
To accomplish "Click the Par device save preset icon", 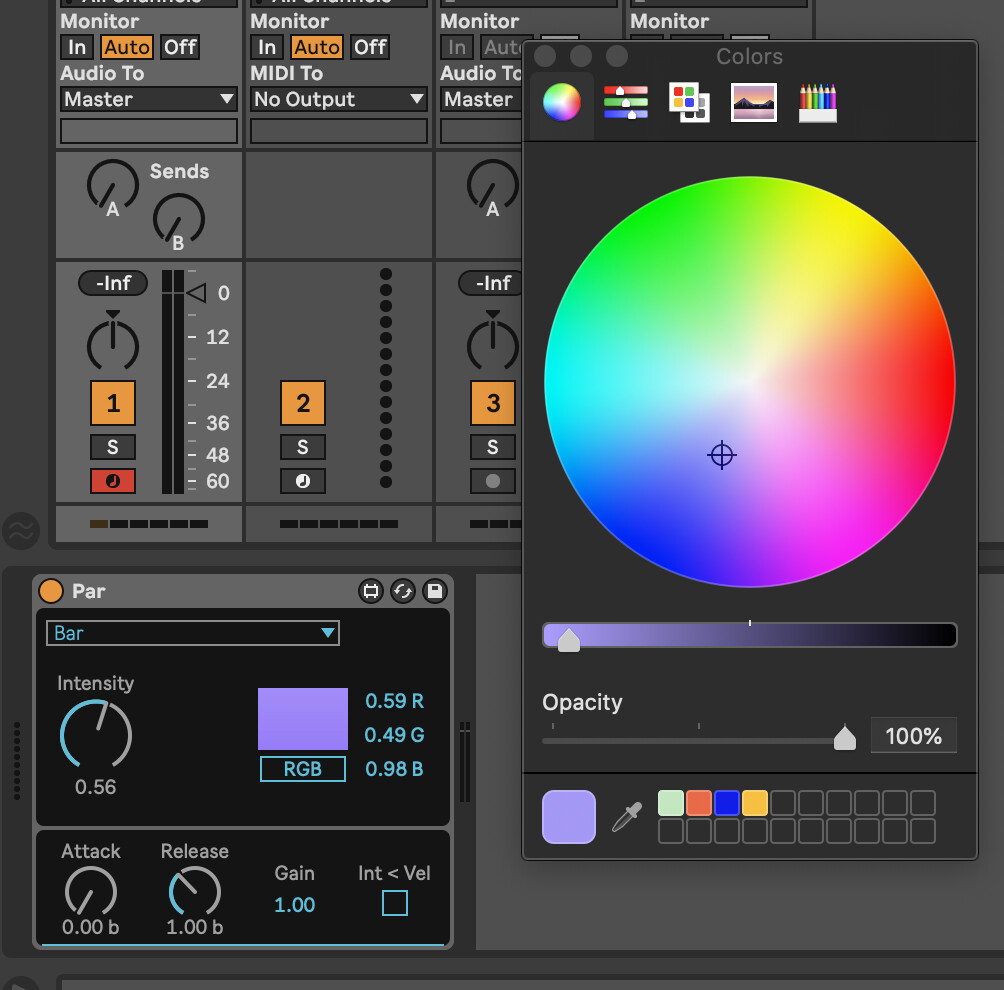I will [434, 591].
